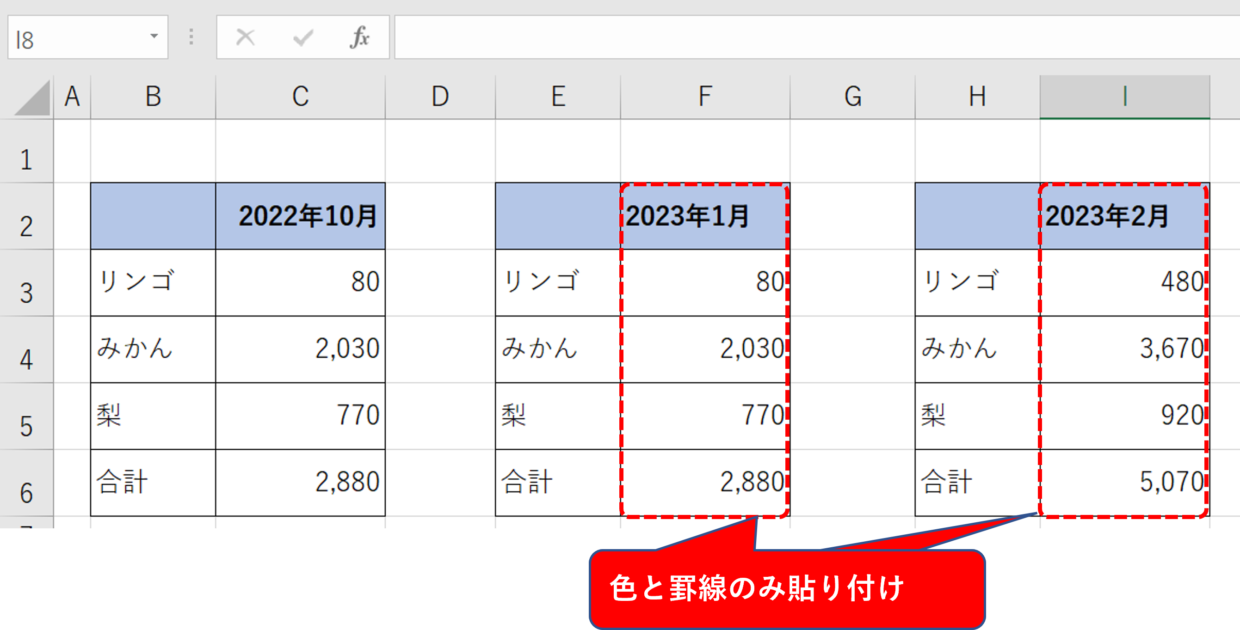Select column C header
The image size is (1240, 630).
[x=300, y=96]
